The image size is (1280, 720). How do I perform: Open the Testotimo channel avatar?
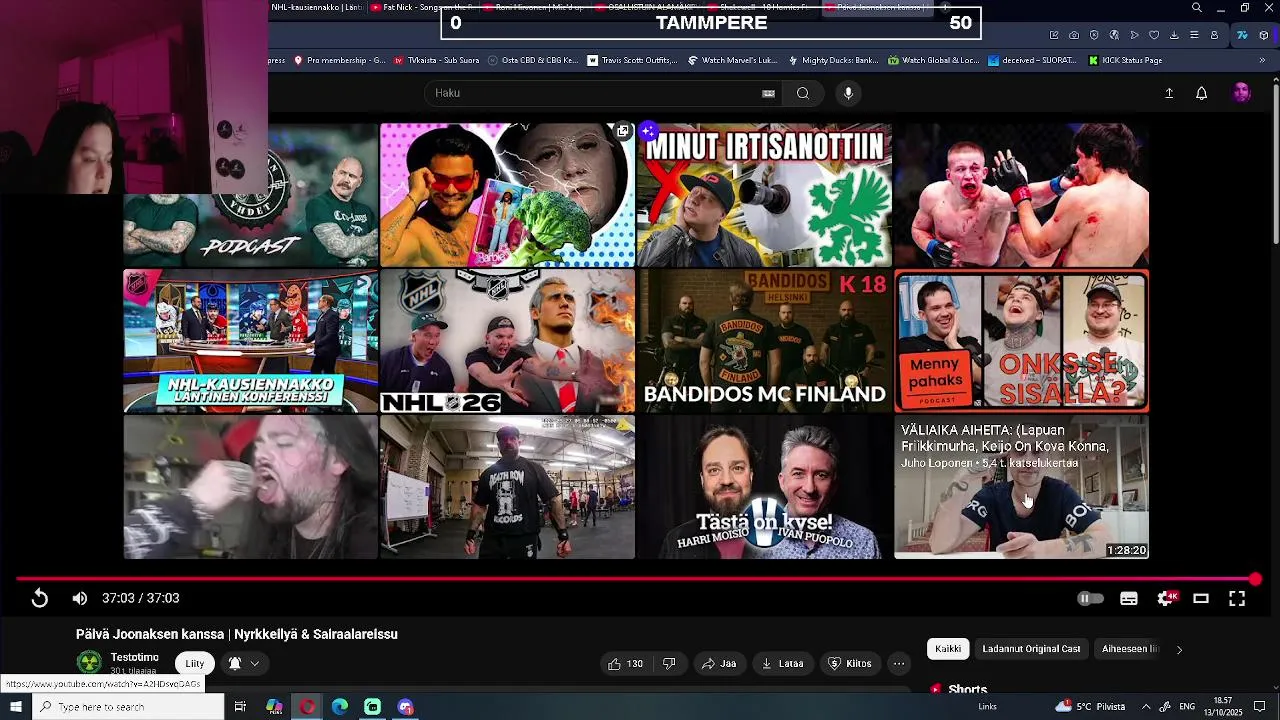click(x=90, y=662)
